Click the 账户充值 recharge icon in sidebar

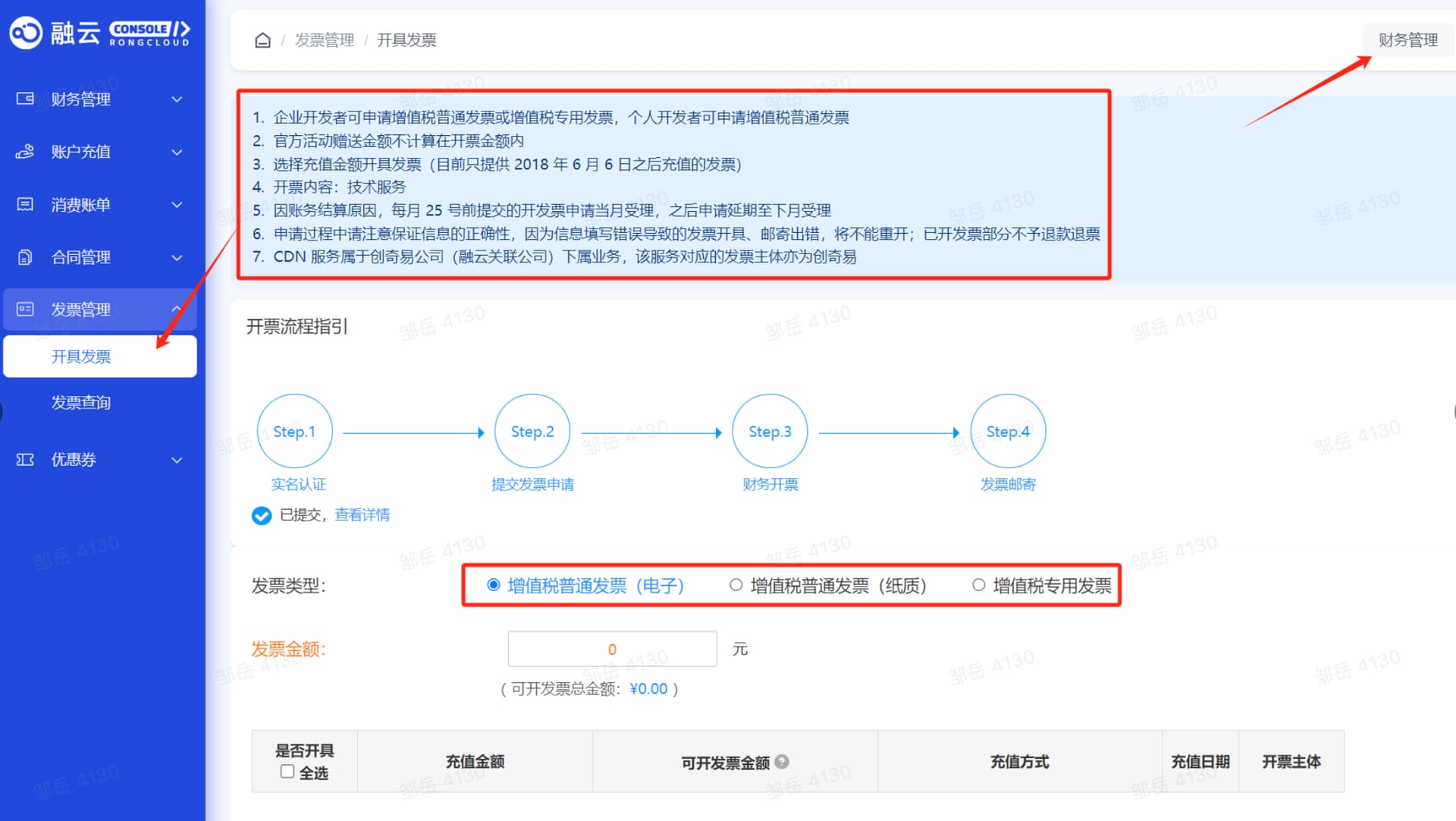point(25,152)
